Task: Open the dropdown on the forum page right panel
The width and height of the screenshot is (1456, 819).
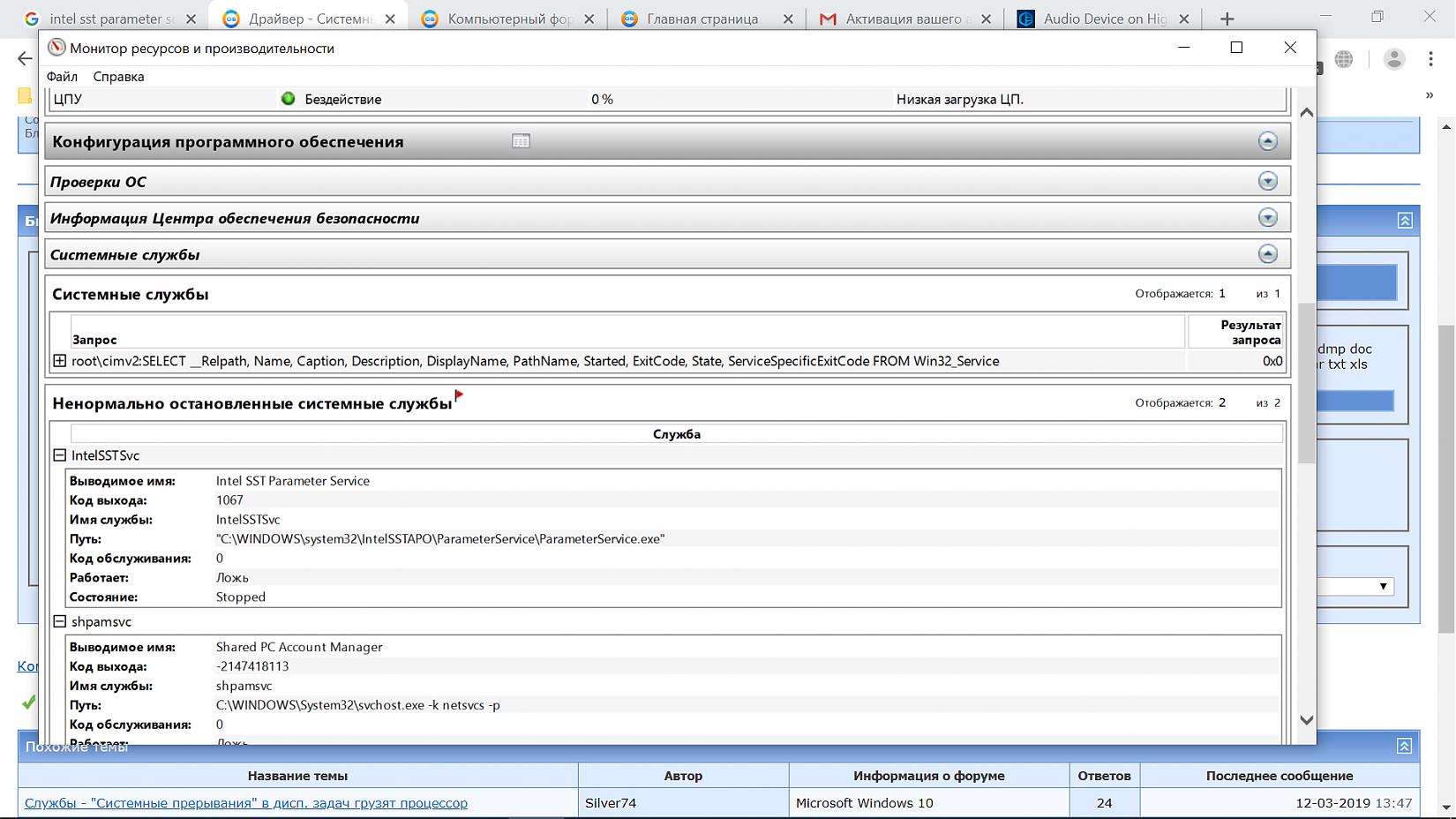Action: [x=1383, y=586]
